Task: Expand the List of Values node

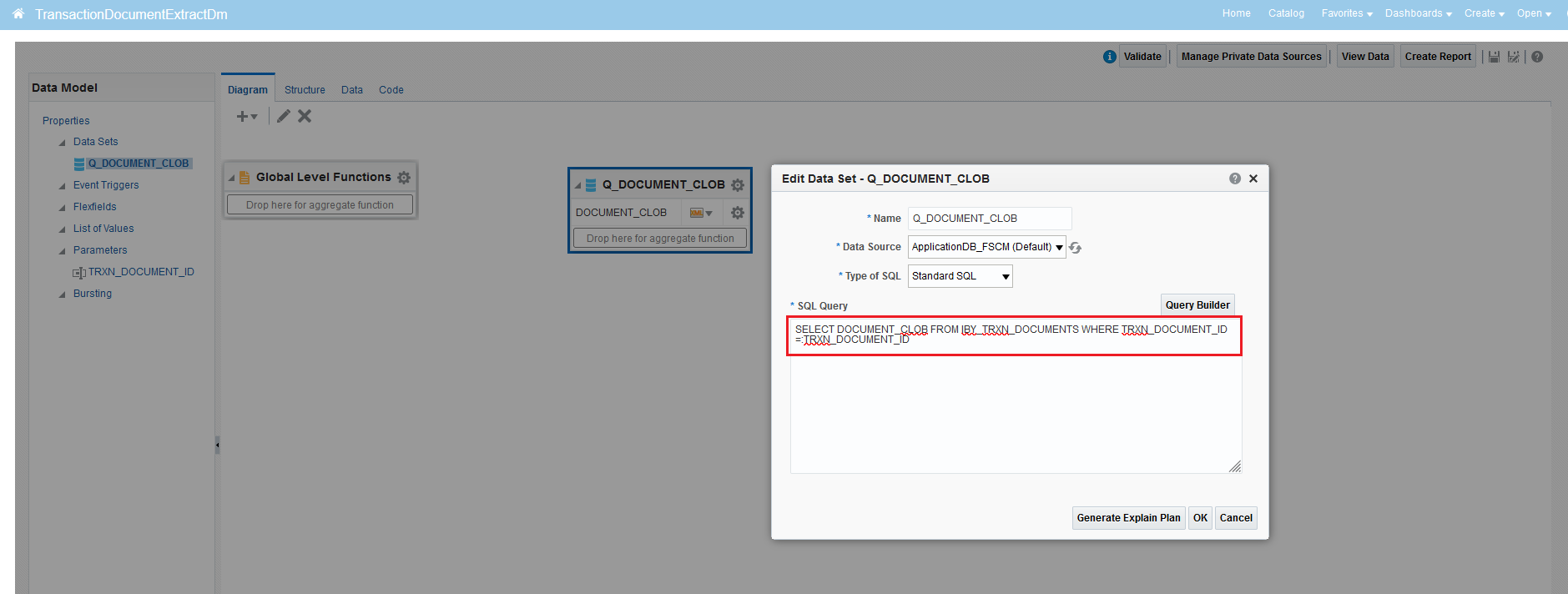Action: click(x=62, y=229)
